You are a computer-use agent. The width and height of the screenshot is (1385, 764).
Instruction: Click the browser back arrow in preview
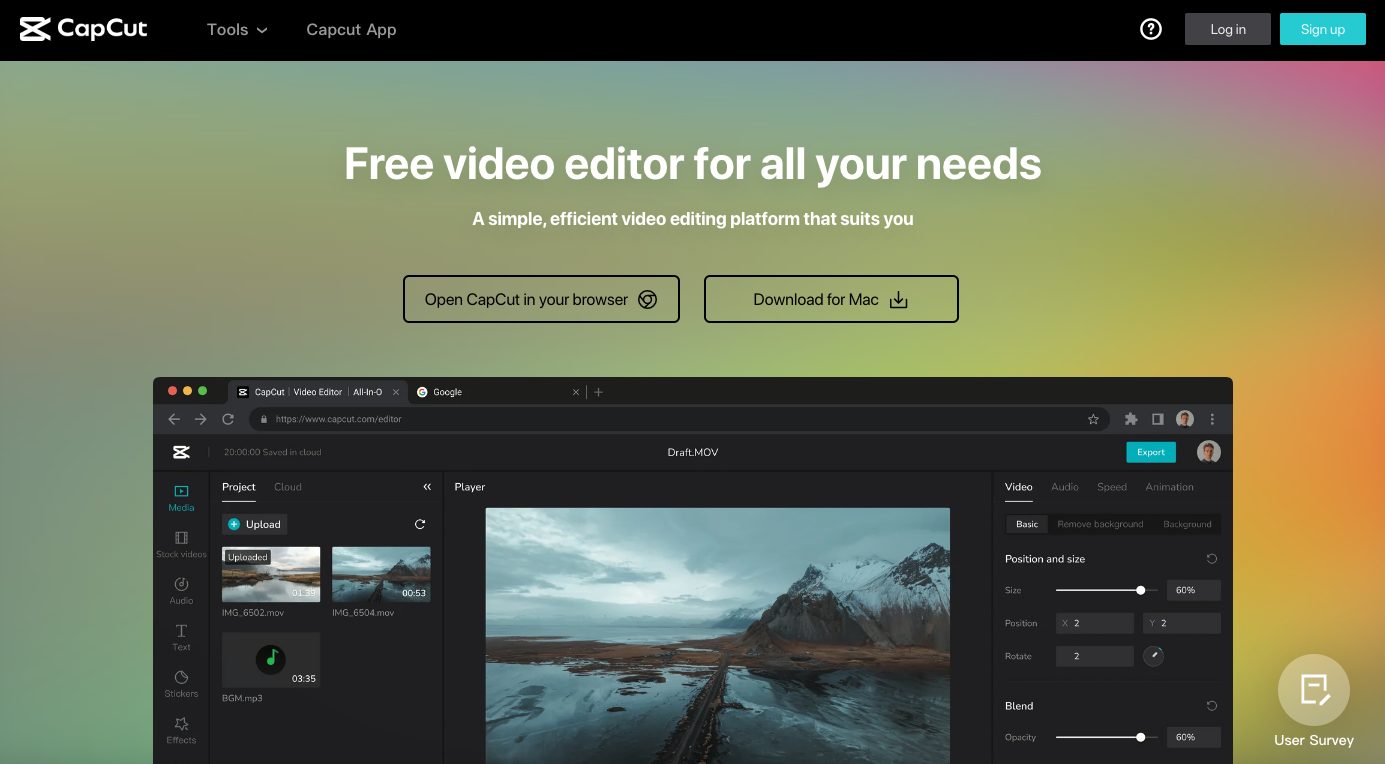pyautogui.click(x=174, y=419)
